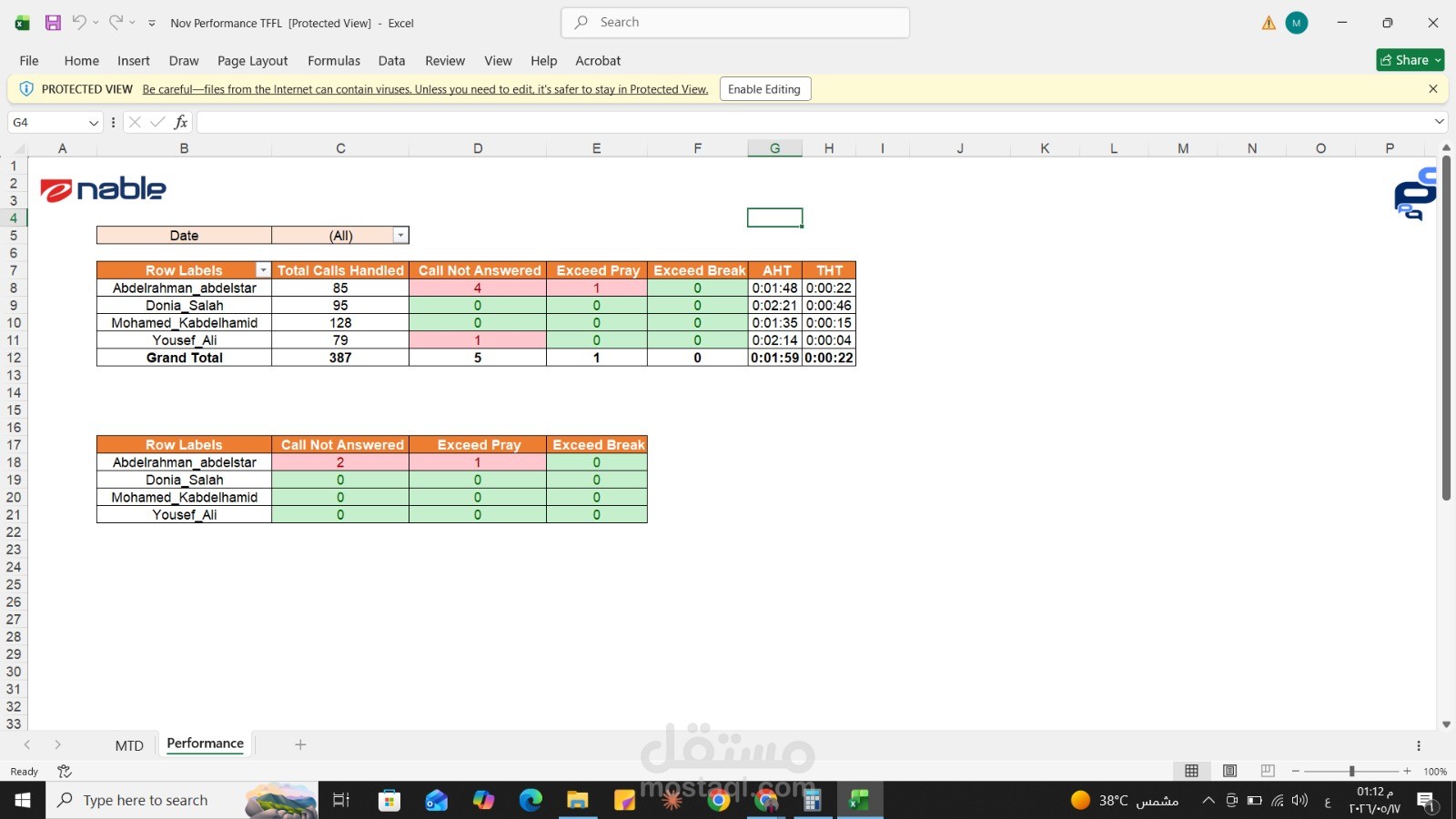1456x819 pixels.
Task: Open Microsoft Store from the taskbar
Action: tap(389, 800)
